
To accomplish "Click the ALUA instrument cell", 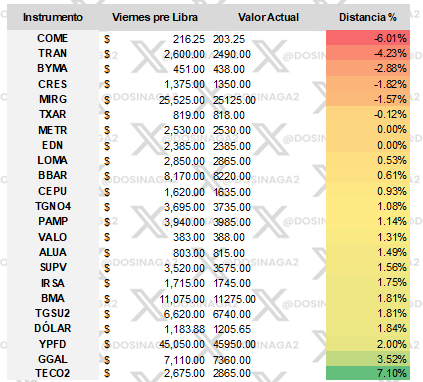I will point(53,252).
